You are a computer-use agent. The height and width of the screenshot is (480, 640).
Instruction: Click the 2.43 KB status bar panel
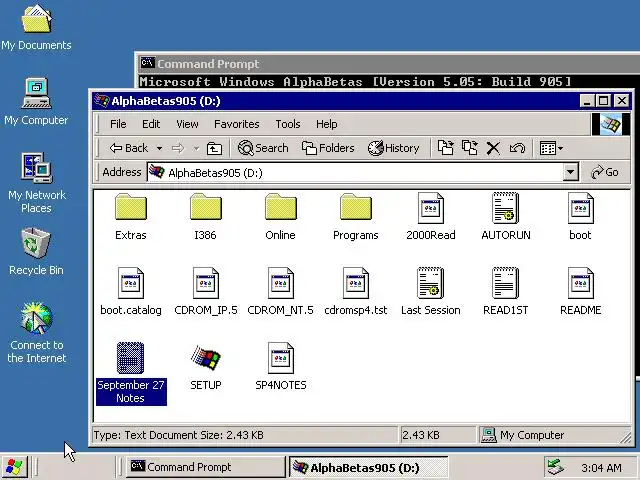click(x=438, y=435)
